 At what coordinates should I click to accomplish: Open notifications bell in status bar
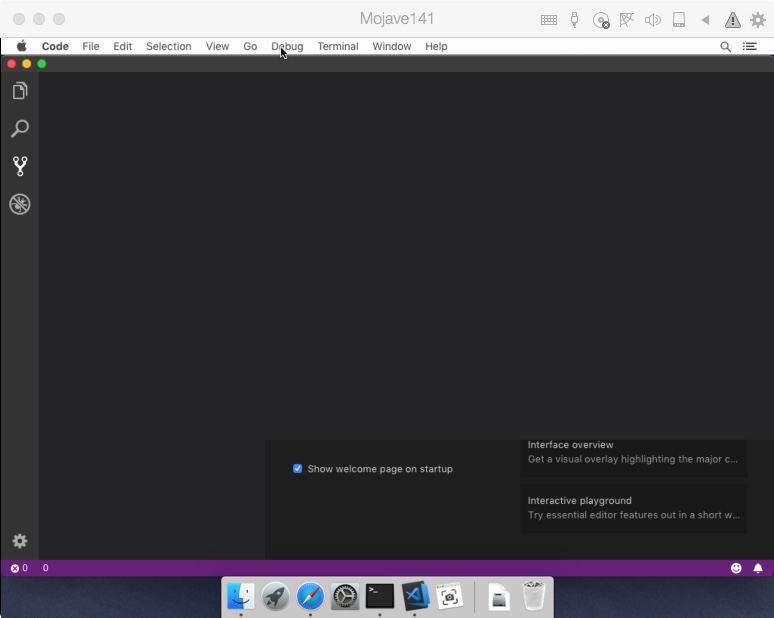coord(758,568)
